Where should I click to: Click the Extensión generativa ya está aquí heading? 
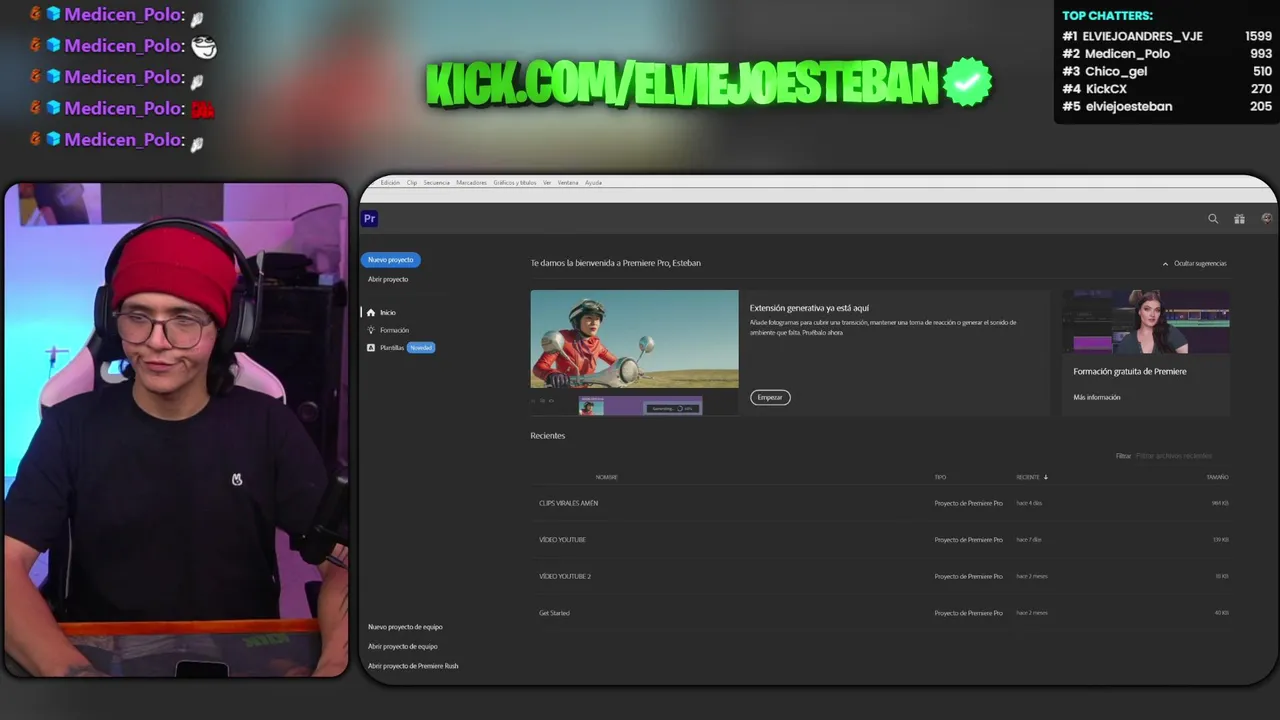point(809,308)
